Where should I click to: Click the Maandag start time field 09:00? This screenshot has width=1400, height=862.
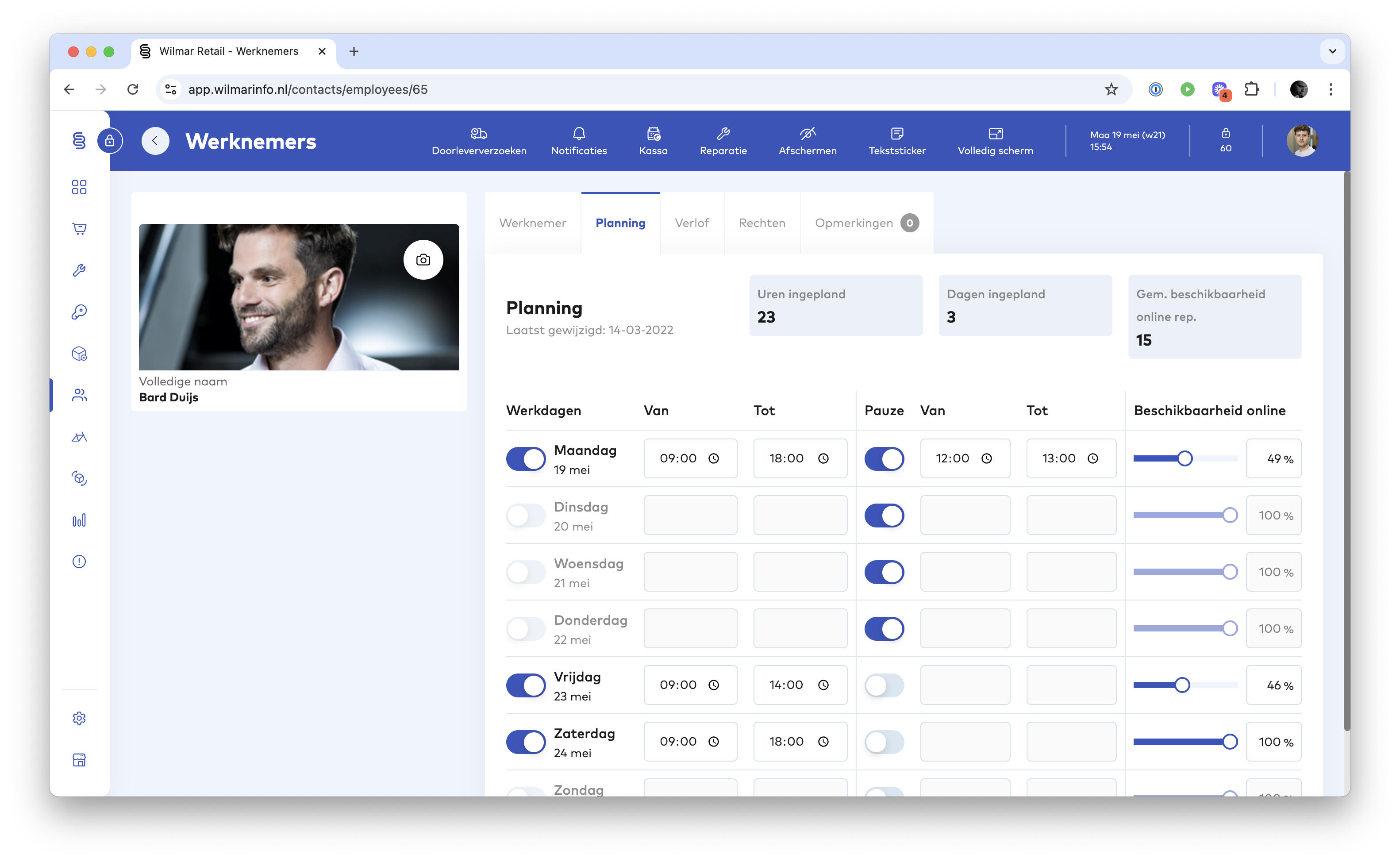coord(690,458)
